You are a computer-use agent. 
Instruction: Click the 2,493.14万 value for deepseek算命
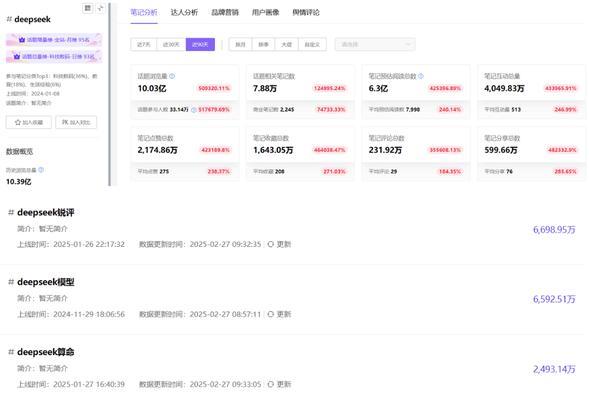[x=554, y=369]
